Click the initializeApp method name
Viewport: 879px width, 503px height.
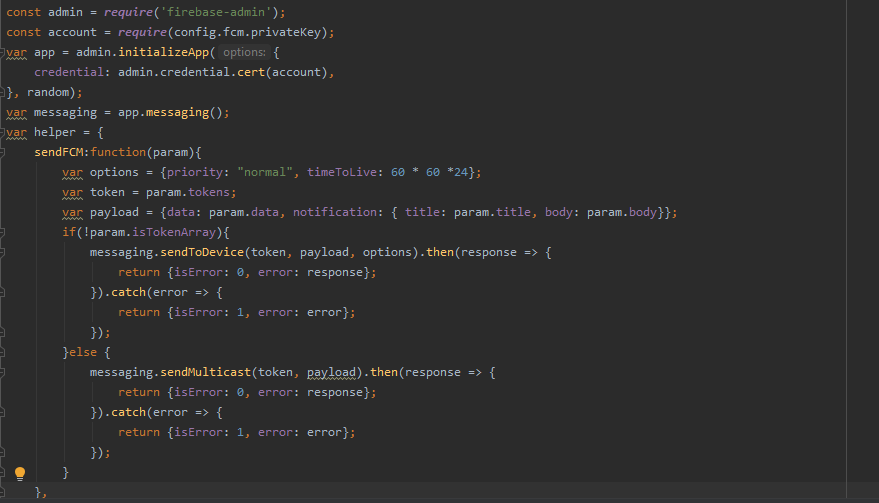(167, 52)
